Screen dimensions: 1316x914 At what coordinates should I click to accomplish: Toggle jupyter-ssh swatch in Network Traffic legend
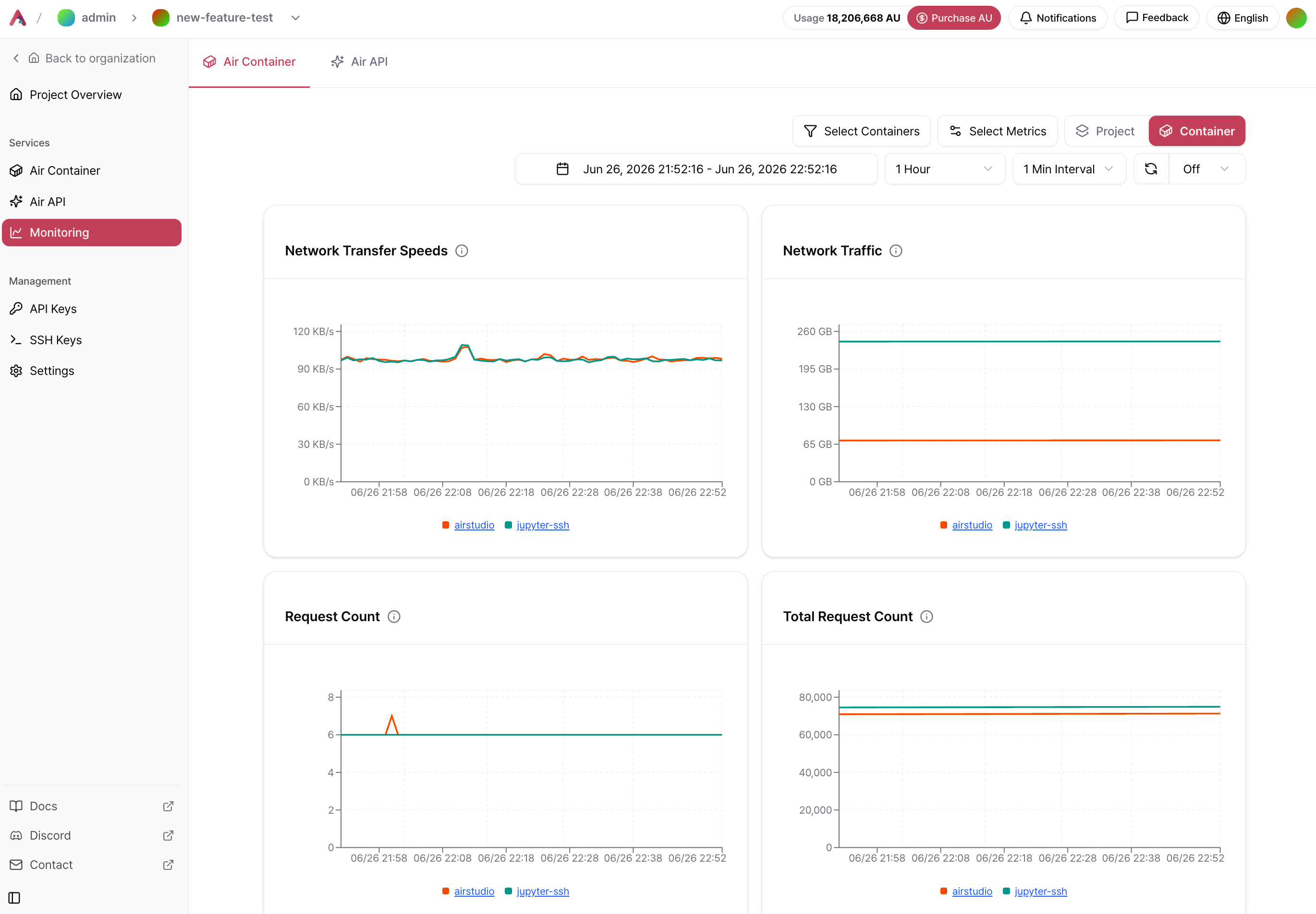[x=1006, y=525]
